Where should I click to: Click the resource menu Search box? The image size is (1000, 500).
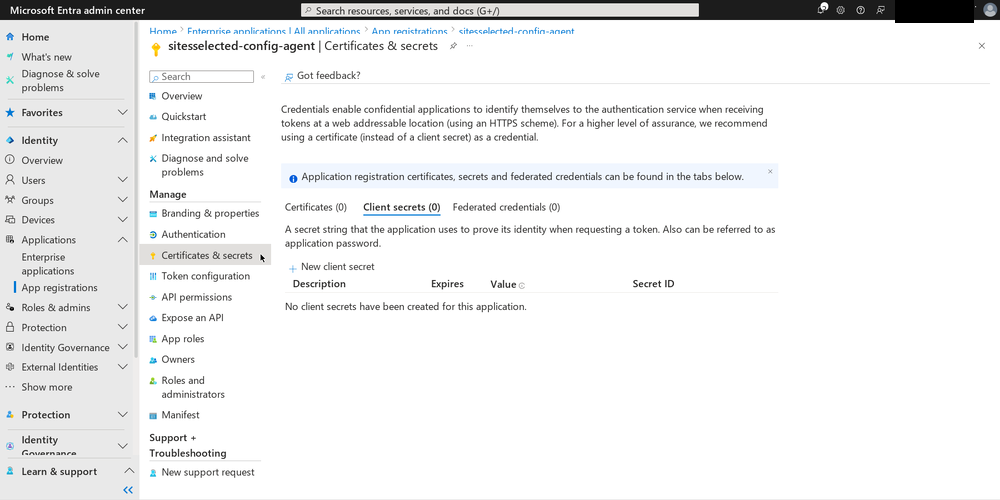pos(202,77)
